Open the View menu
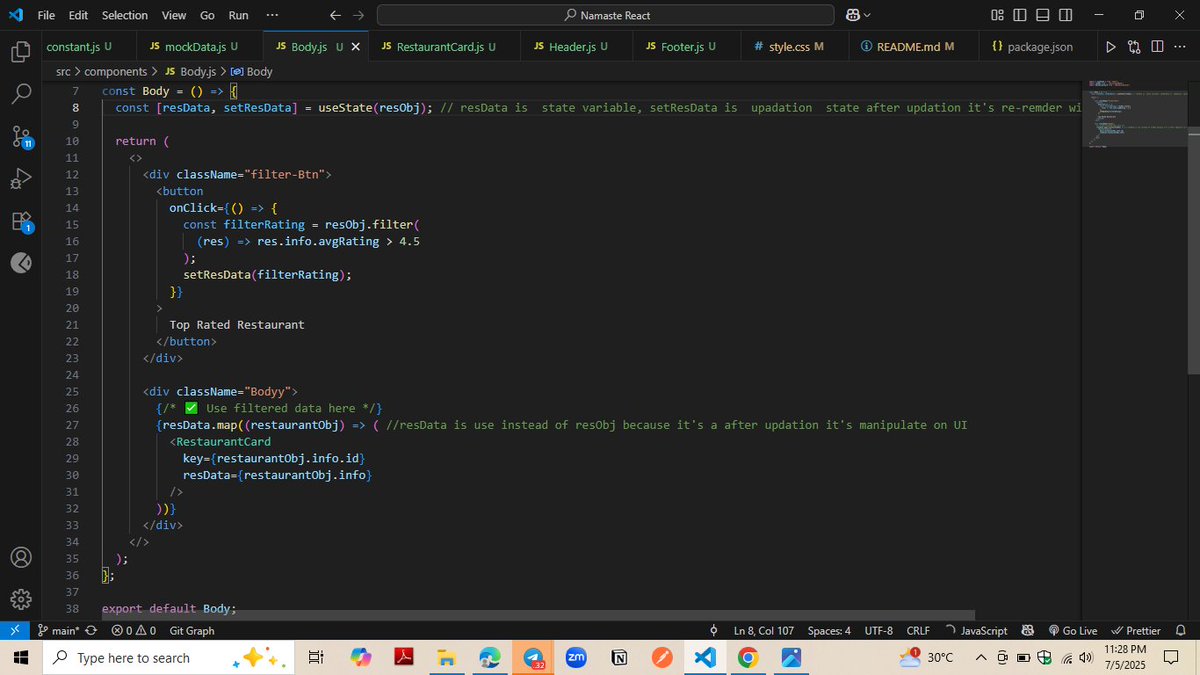The height and width of the screenshot is (675, 1200). (x=174, y=15)
